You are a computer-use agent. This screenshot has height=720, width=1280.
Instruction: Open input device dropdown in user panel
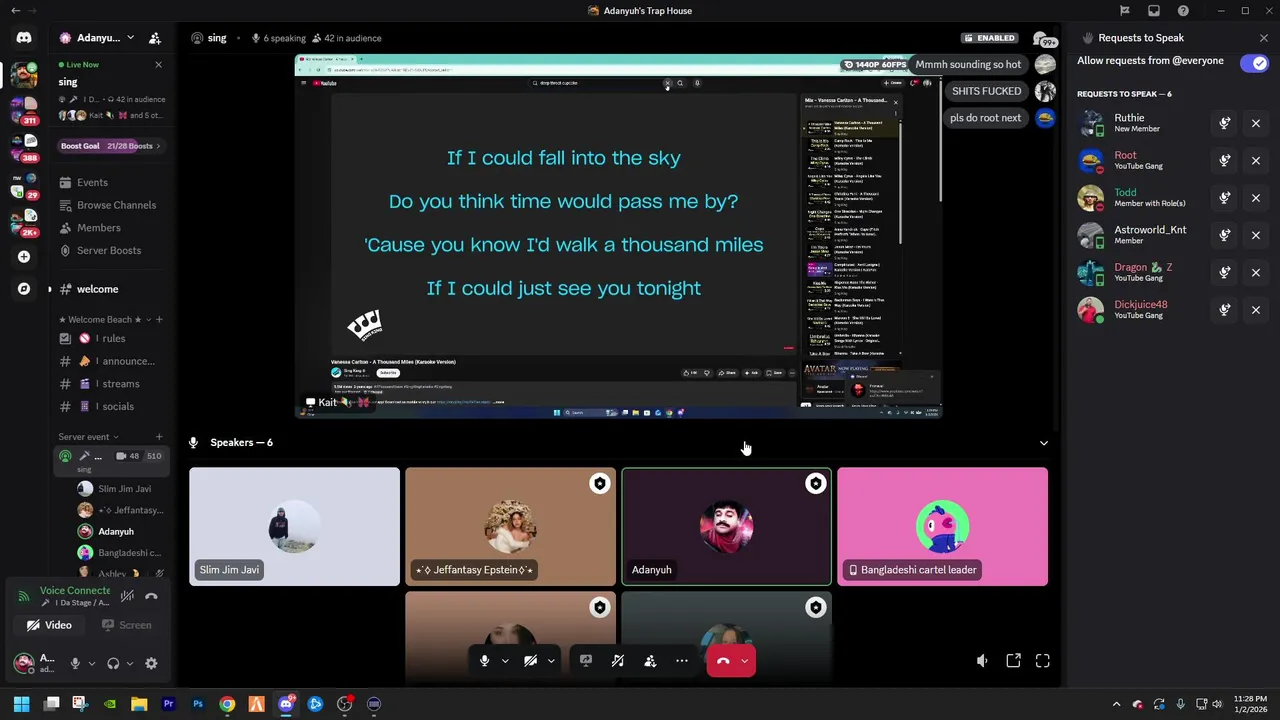[x=91, y=663]
